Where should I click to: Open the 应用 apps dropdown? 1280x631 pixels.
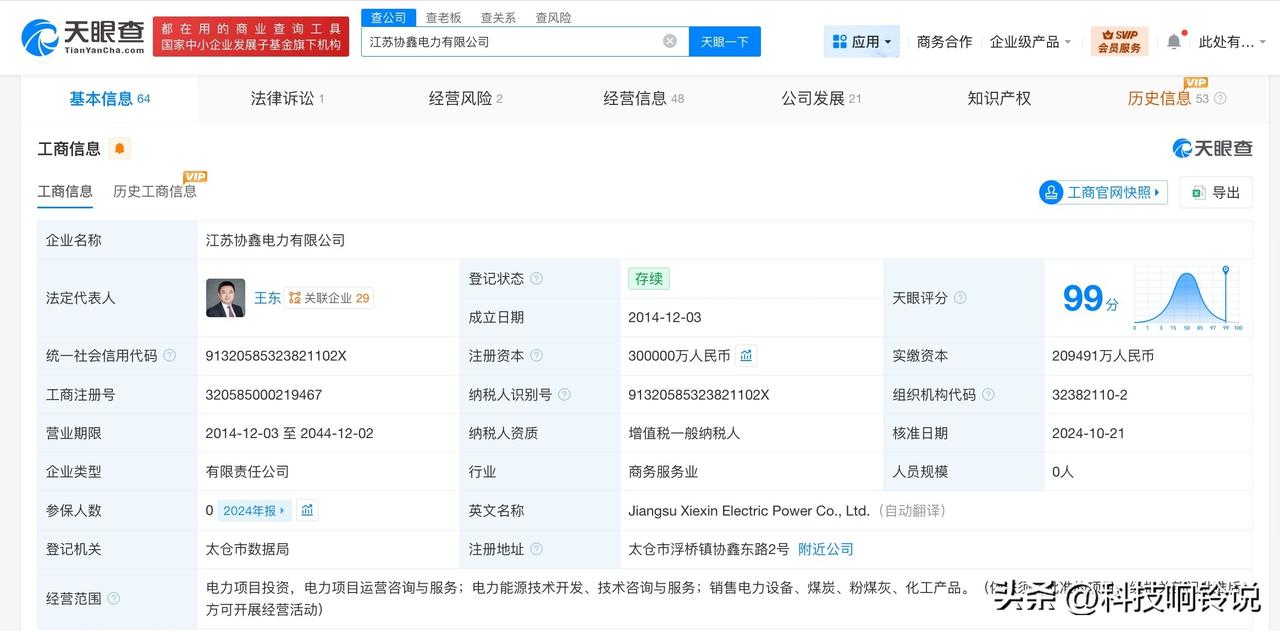pyautogui.click(x=862, y=41)
